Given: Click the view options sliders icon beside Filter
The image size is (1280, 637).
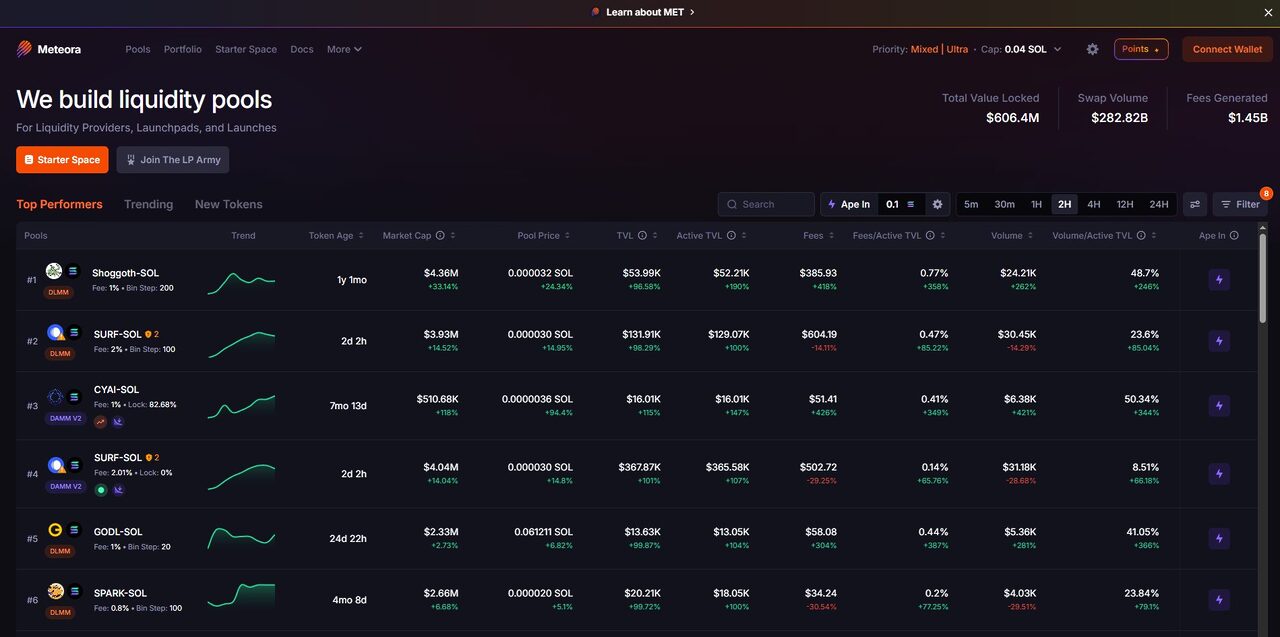Looking at the screenshot, I should pos(1194,204).
